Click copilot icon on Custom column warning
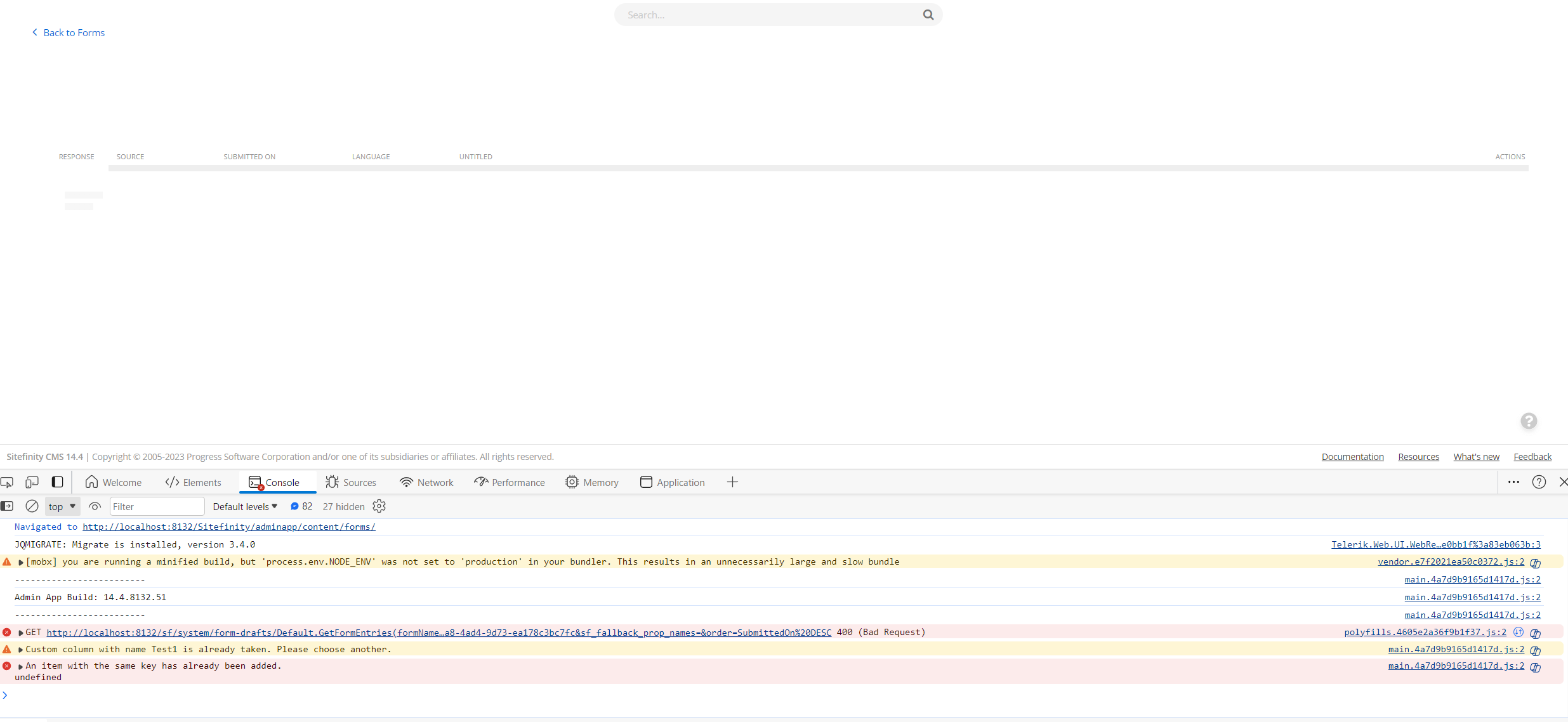The image size is (1568, 722). click(1535, 650)
